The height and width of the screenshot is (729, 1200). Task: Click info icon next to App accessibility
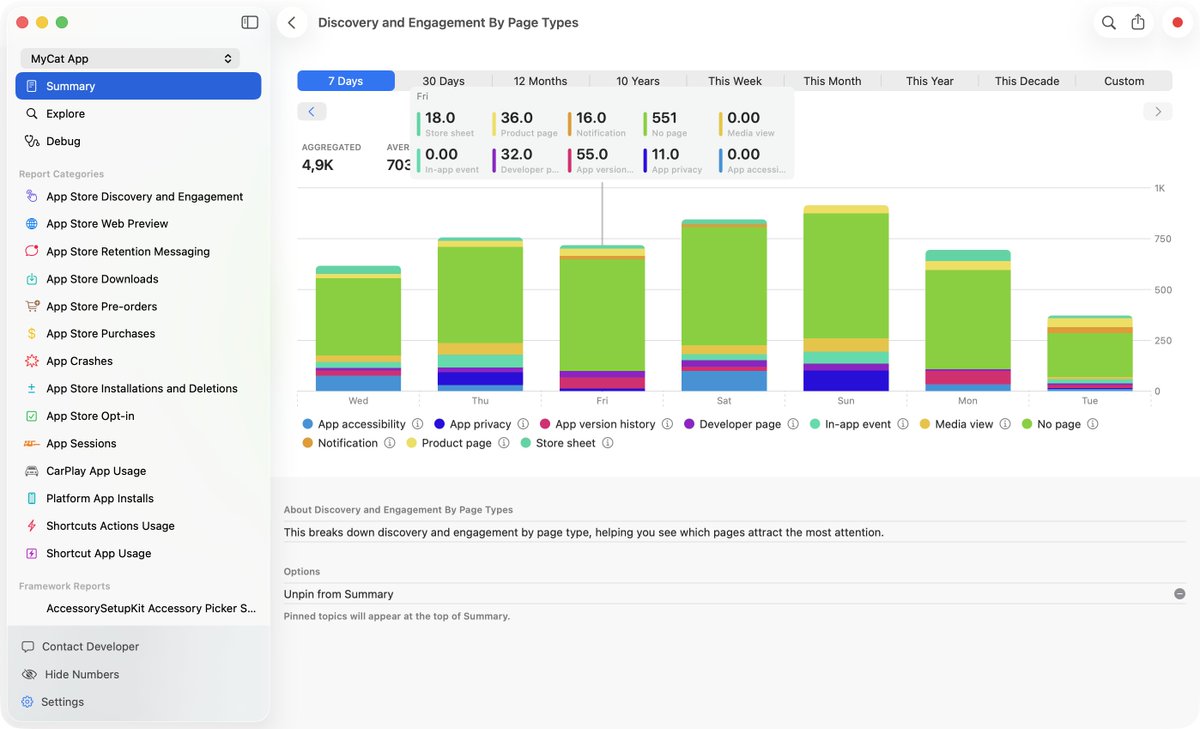(x=417, y=424)
